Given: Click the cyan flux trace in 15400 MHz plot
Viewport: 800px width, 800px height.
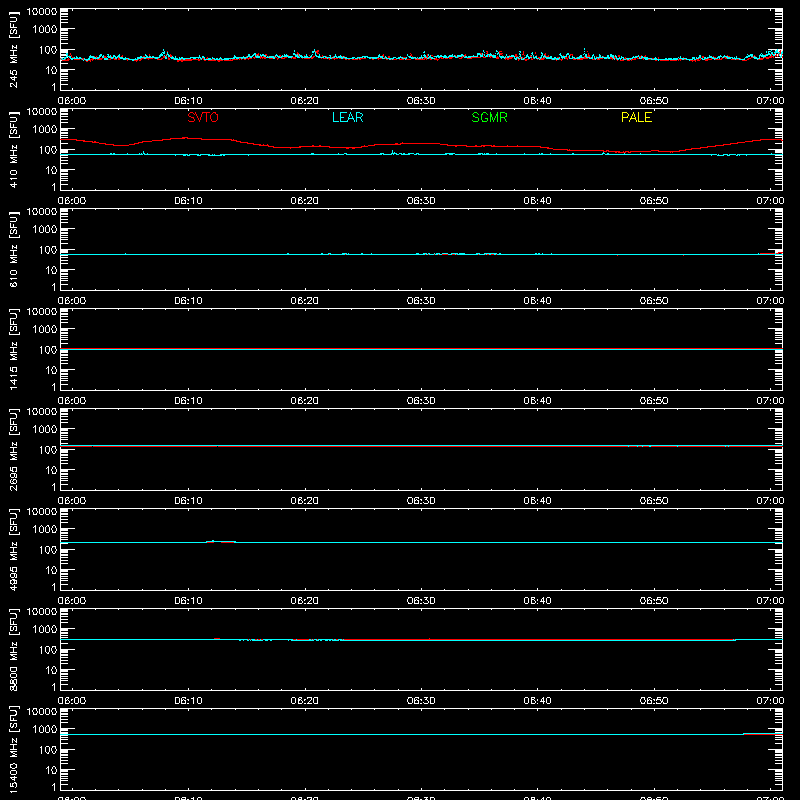Looking at the screenshot, I should pyautogui.click(x=421, y=734).
